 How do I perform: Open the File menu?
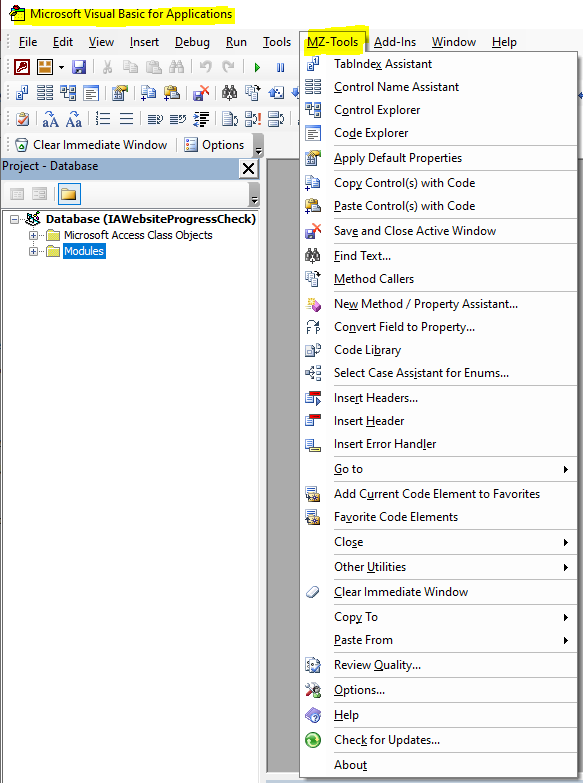pyautogui.click(x=27, y=42)
